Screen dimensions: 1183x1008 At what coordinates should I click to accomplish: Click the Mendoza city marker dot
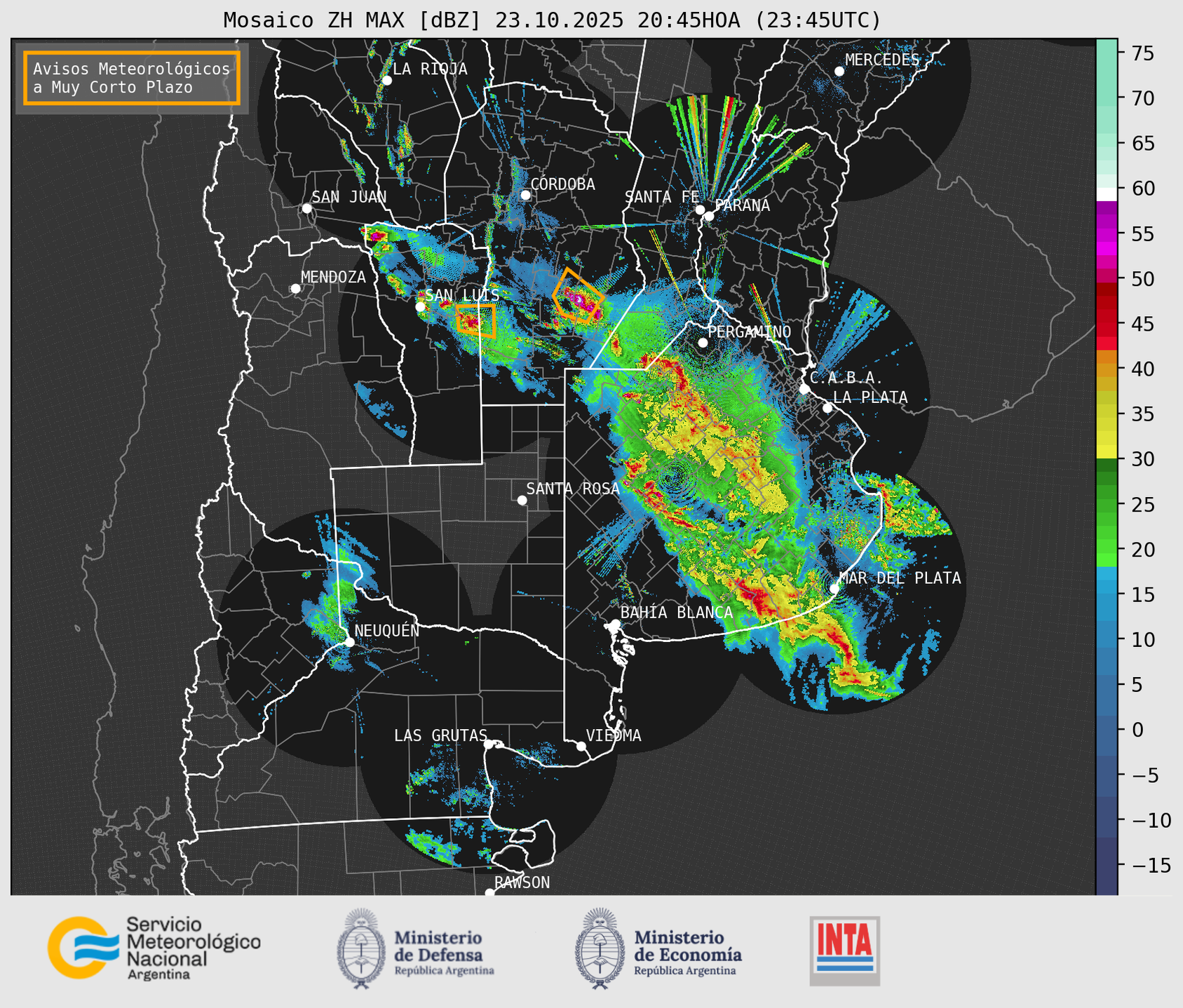click(x=295, y=289)
